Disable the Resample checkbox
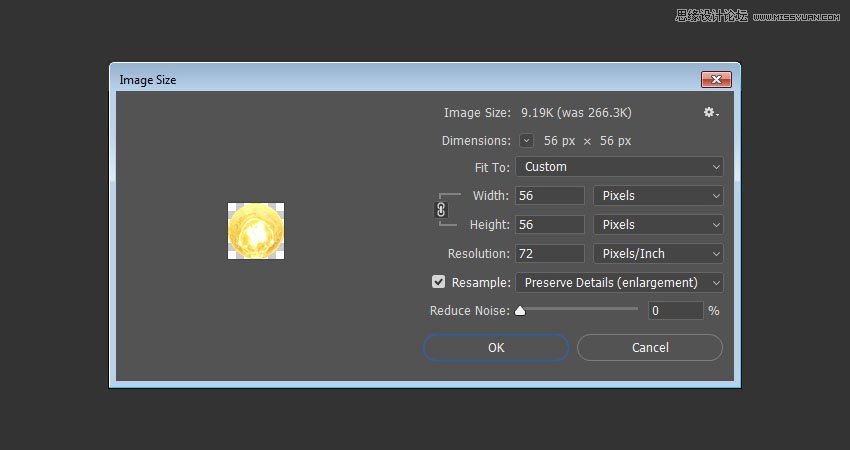Screen dimensions: 850x450 pyautogui.click(x=439, y=282)
